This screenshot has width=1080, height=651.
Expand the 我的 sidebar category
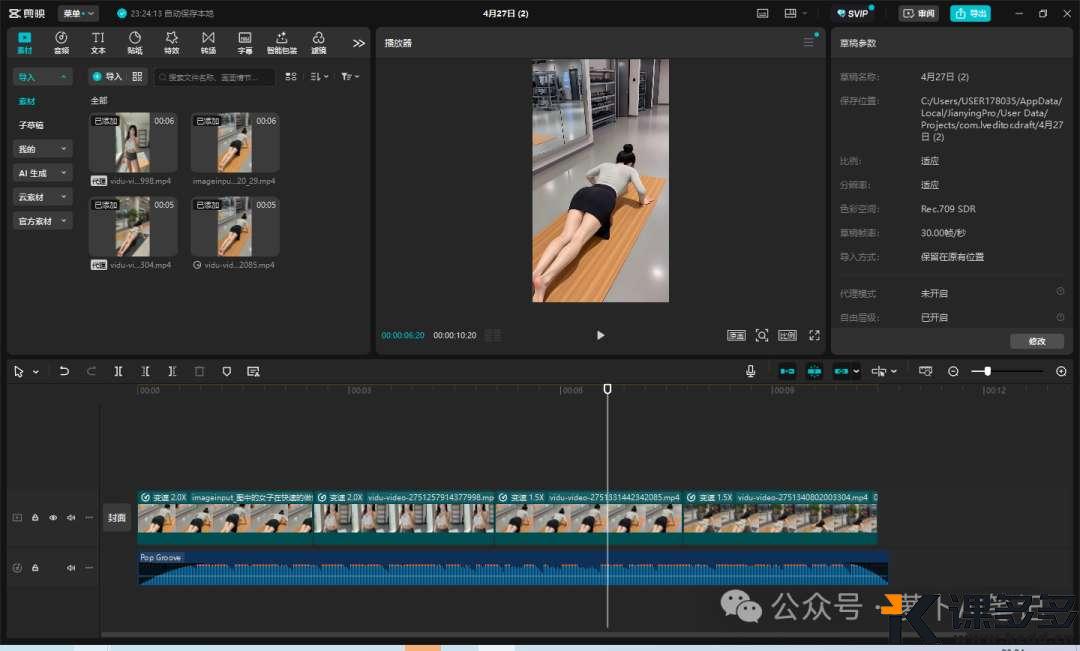(x=43, y=149)
